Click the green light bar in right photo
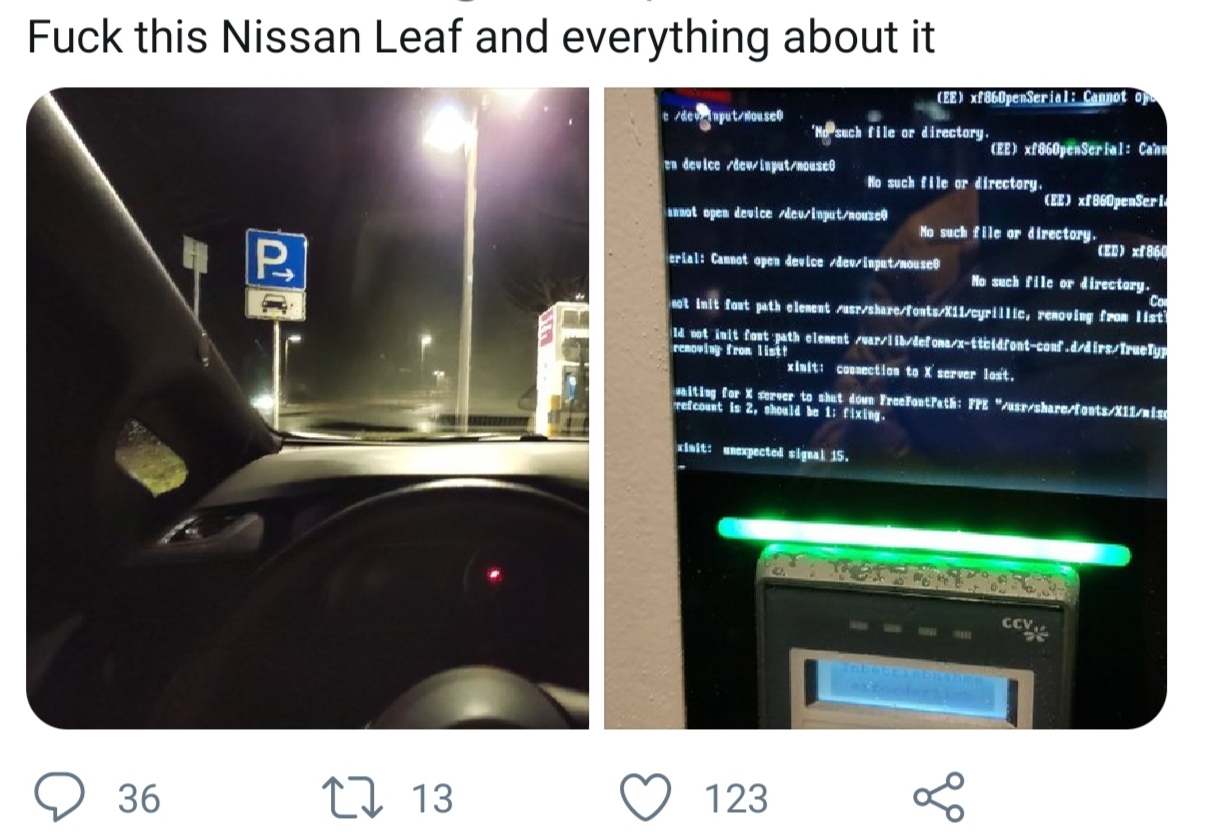This screenshot has width=1206, height=838. tap(923, 541)
